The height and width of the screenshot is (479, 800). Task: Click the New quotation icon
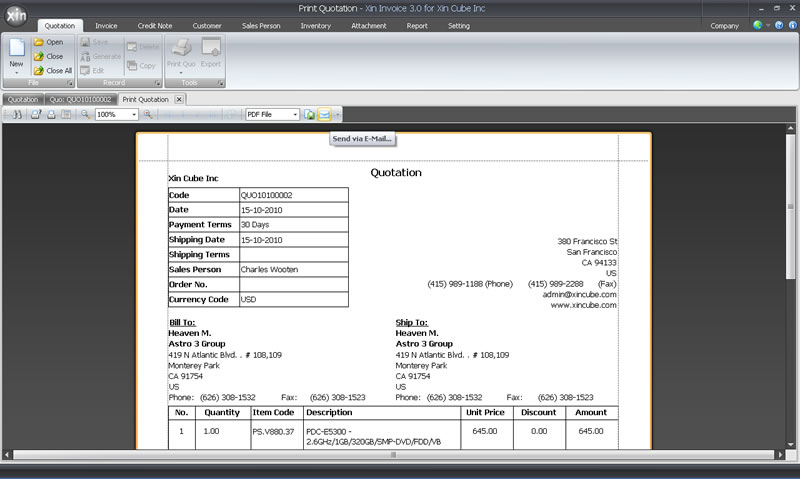pos(16,48)
